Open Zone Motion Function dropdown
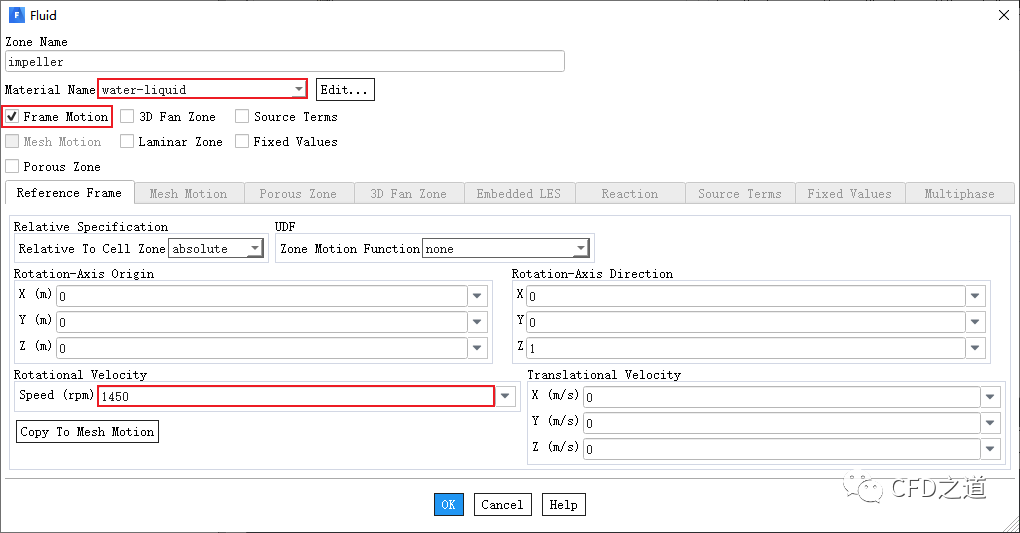This screenshot has width=1020, height=533. click(580, 249)
